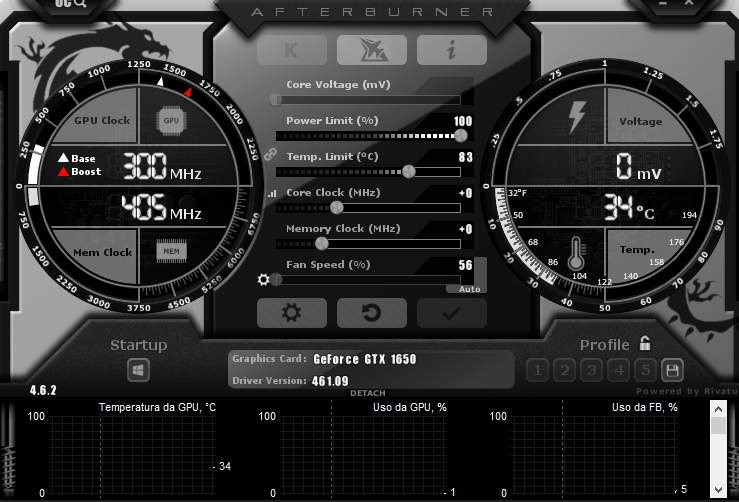Toggle Windows startup icon
739x502 pixels.
pyautogui.click(x=138, y=370)
